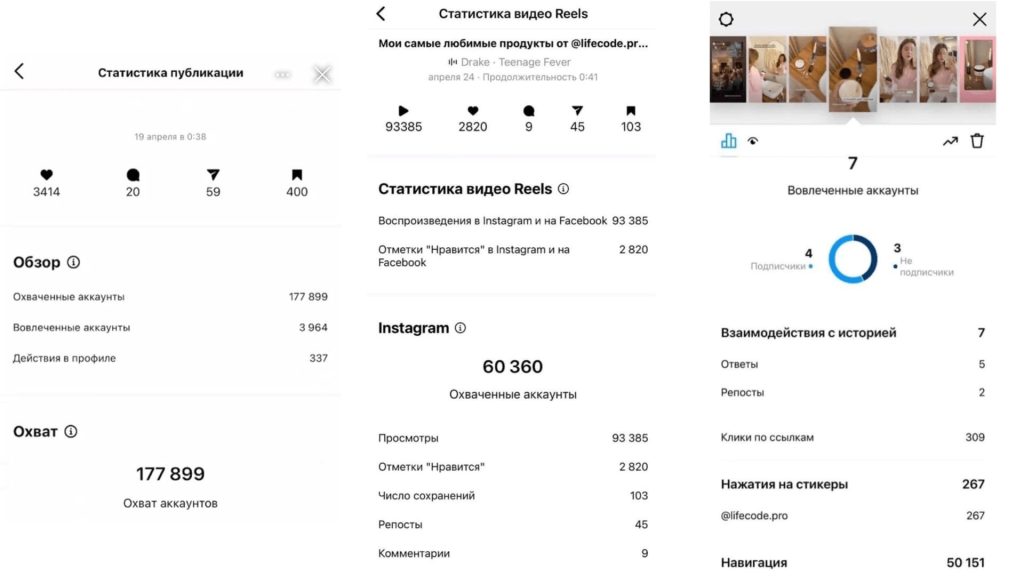The height and width of the screenshot is (576, 1024).
Task: Click the promote trending arrow icon
Action: pyautogui.click(x=950, y=141)
